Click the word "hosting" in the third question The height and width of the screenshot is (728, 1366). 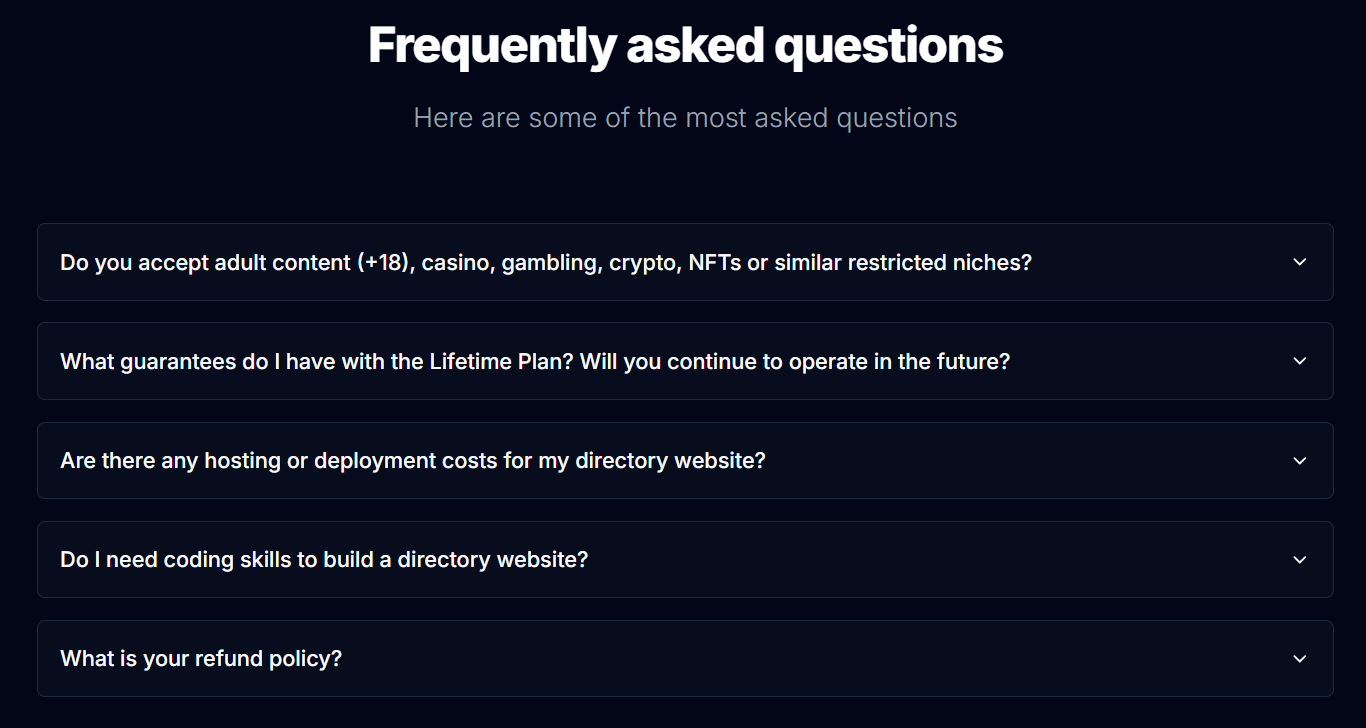coord(243,461)
